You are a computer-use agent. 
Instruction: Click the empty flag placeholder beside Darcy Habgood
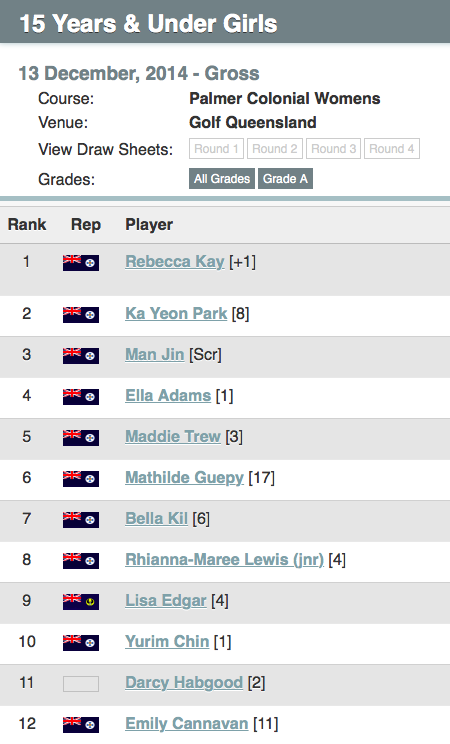click(81, 684)
